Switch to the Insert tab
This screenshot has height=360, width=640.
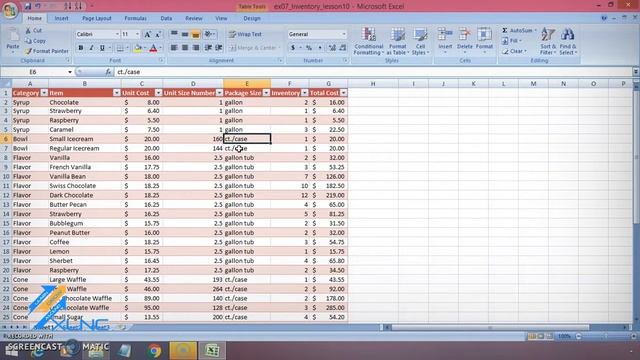coord(62,18)
